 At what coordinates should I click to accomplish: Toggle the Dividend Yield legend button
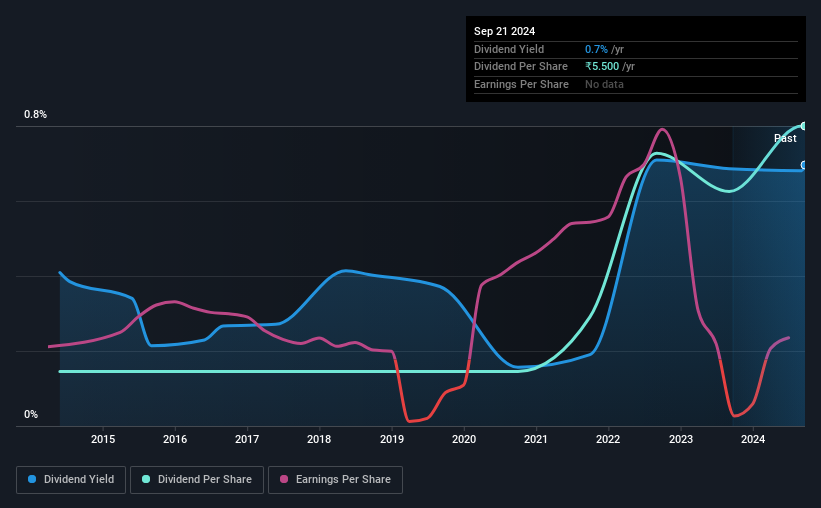click(x=71, y=479)
